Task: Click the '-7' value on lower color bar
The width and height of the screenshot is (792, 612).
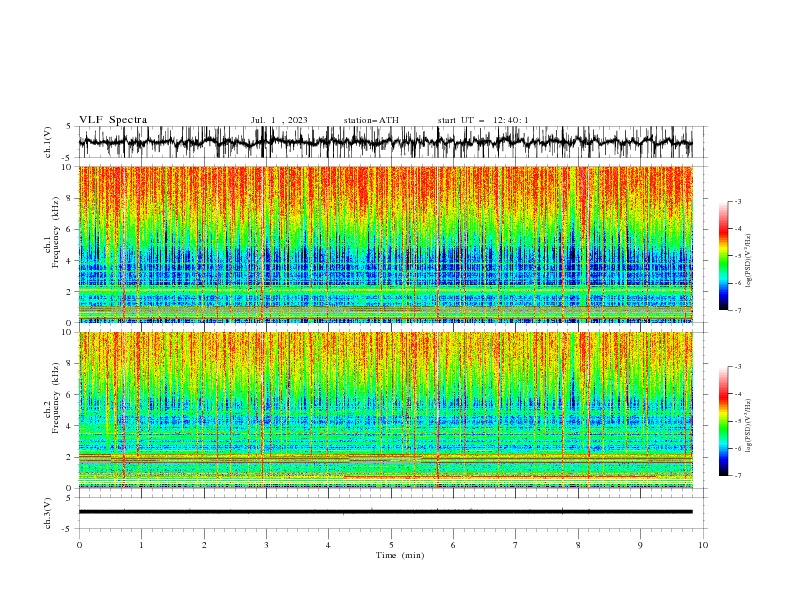Action: tap(737, 475)
